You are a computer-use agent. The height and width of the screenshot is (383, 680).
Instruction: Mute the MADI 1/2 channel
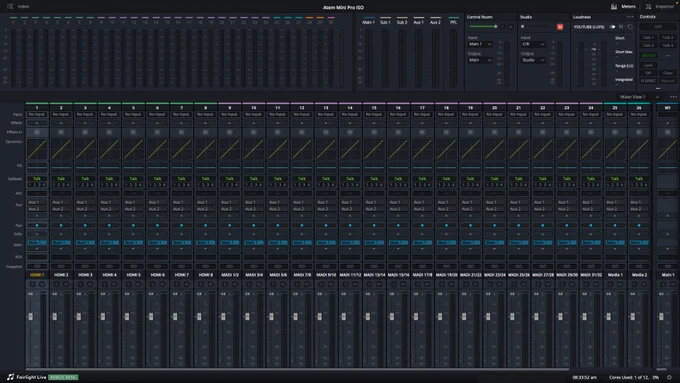coord(235,284)
